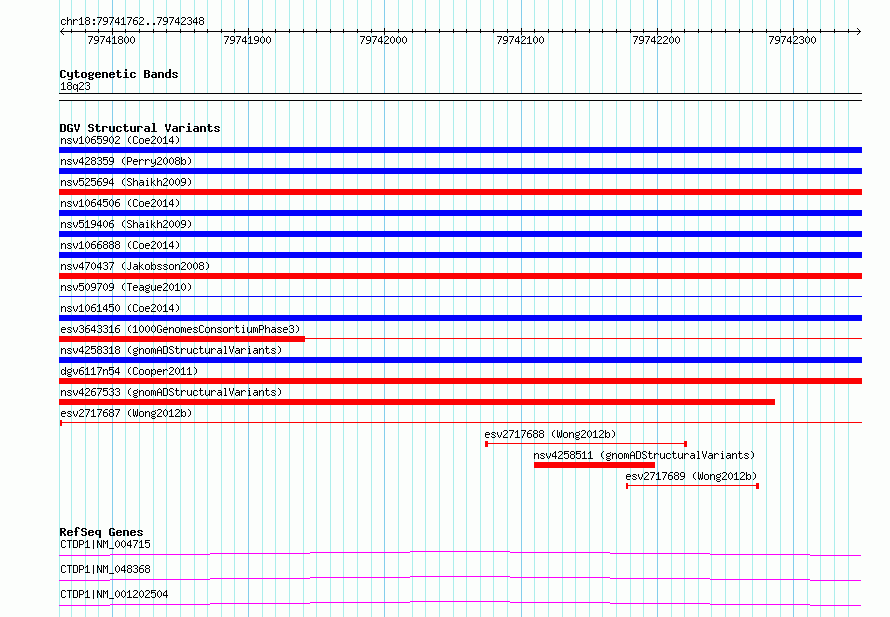Select the red bar under nsv4258511
The image size is (890, 617).
coord(594,465)
